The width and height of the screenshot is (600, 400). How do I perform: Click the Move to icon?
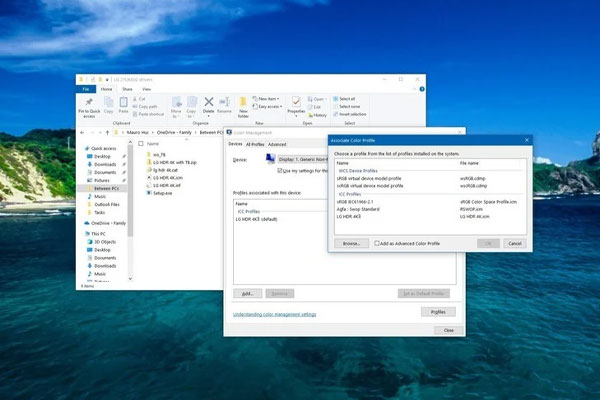coord(176,102)
